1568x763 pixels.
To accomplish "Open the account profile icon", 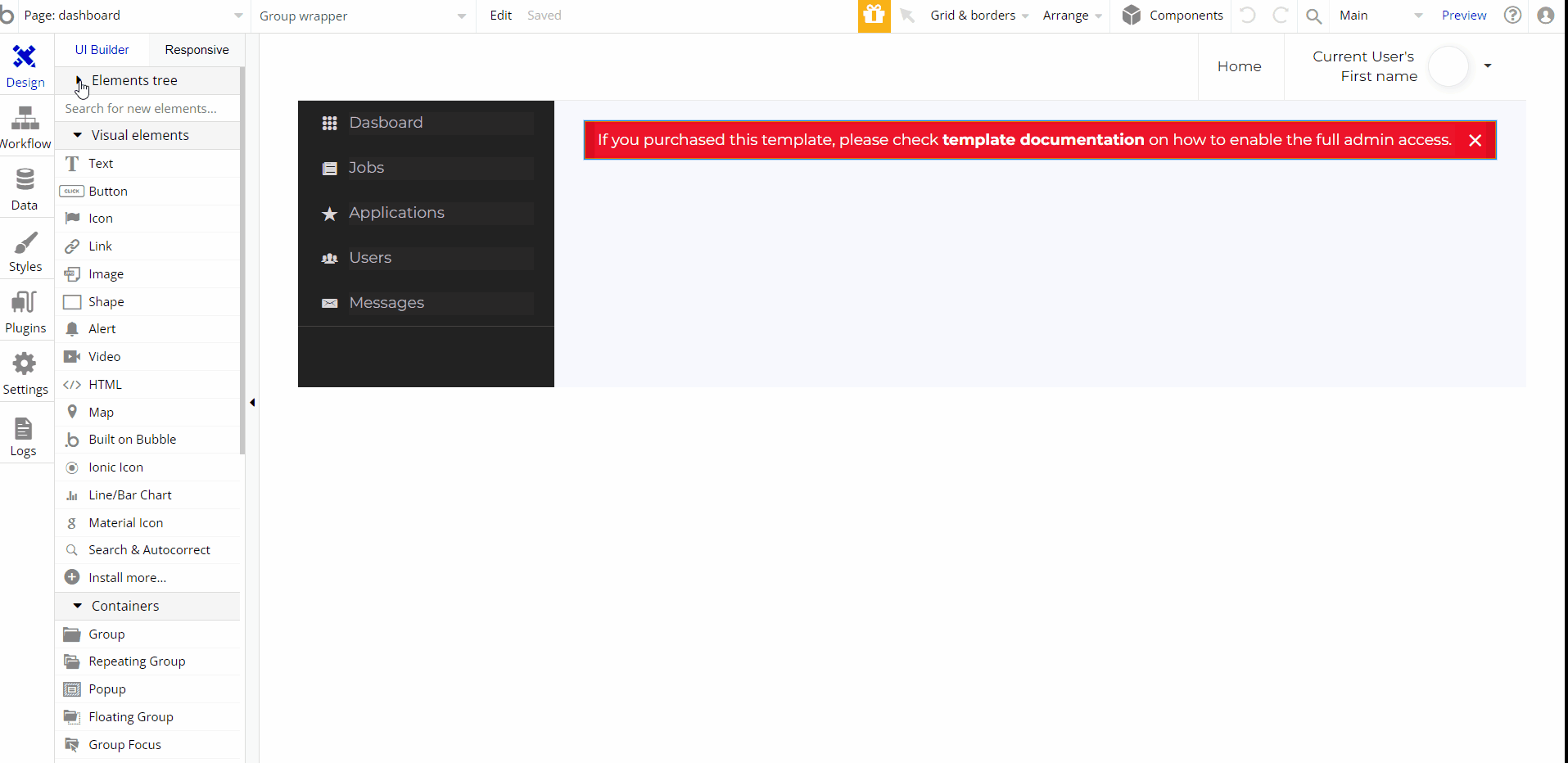I will click(1546, 16).
